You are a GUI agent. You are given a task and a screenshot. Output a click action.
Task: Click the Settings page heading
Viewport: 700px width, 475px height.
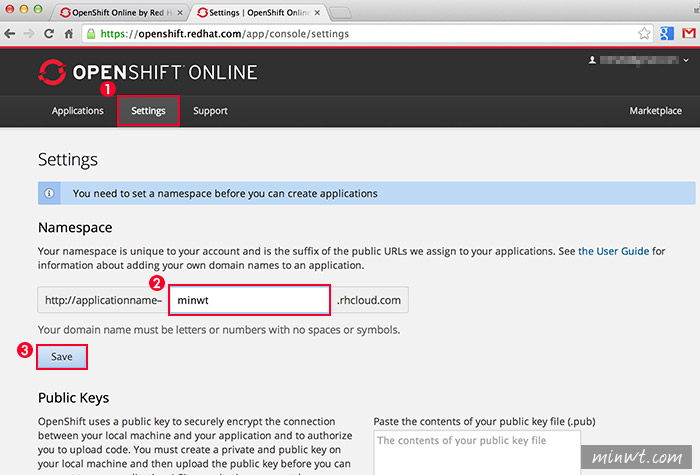coord(68,160)
